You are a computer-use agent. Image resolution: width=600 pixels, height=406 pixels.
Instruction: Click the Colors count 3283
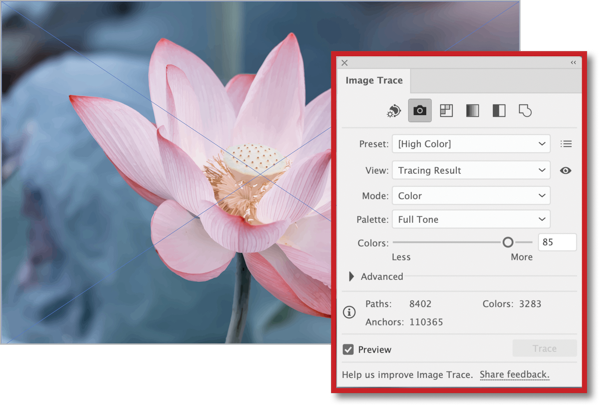point(530,304)
